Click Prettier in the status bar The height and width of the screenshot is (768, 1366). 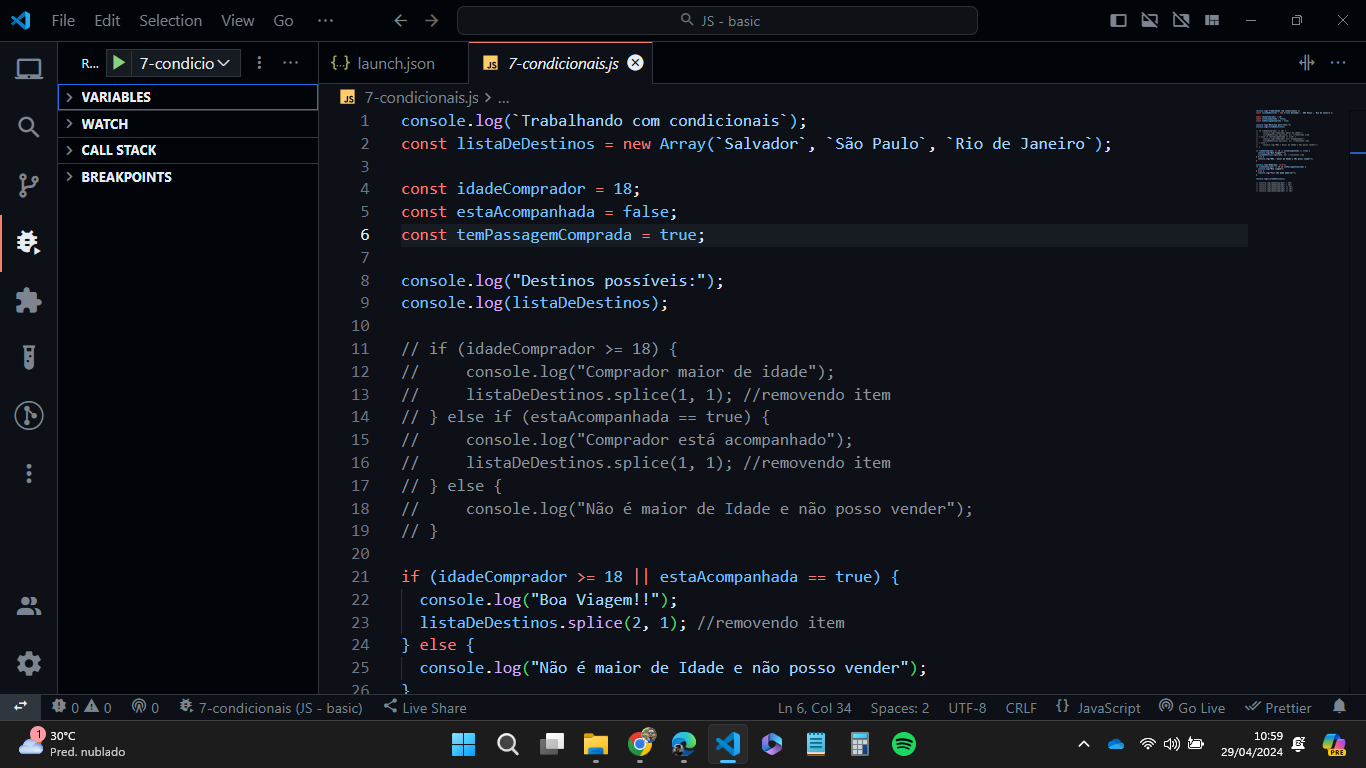point(1278,707)
